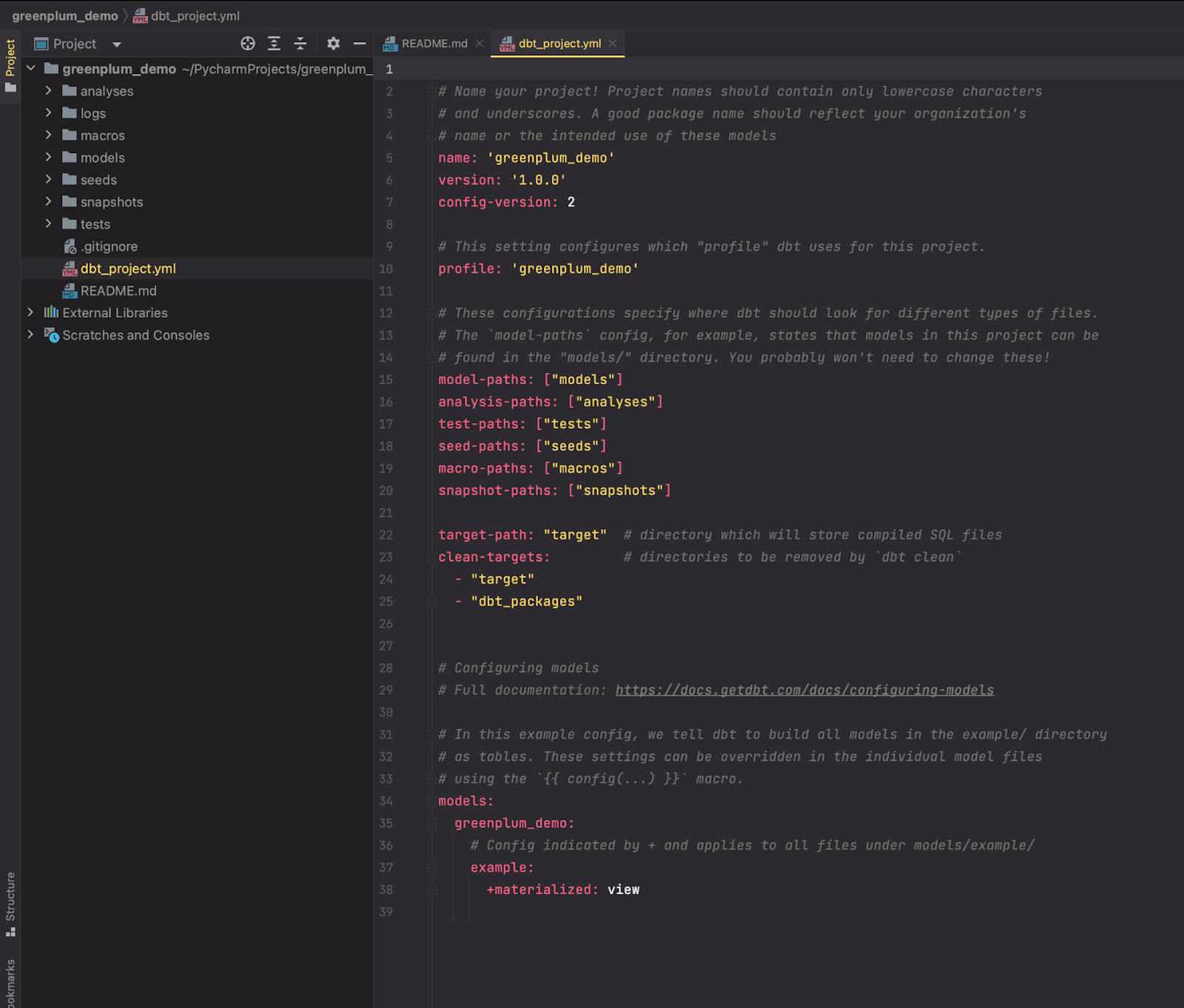Select README.md in project tree

(x=118, y=291)
